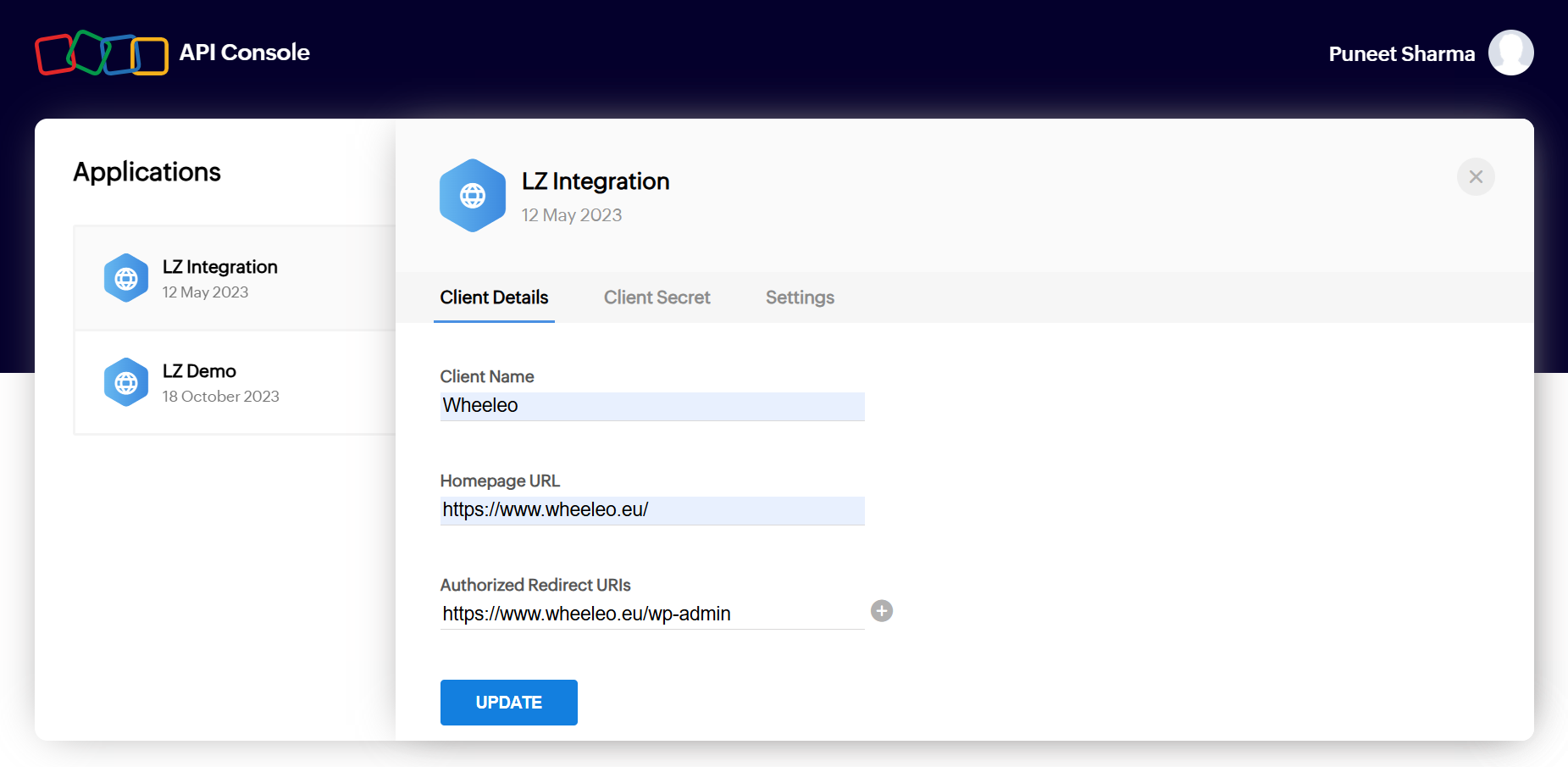Click the API Console title

244,53
